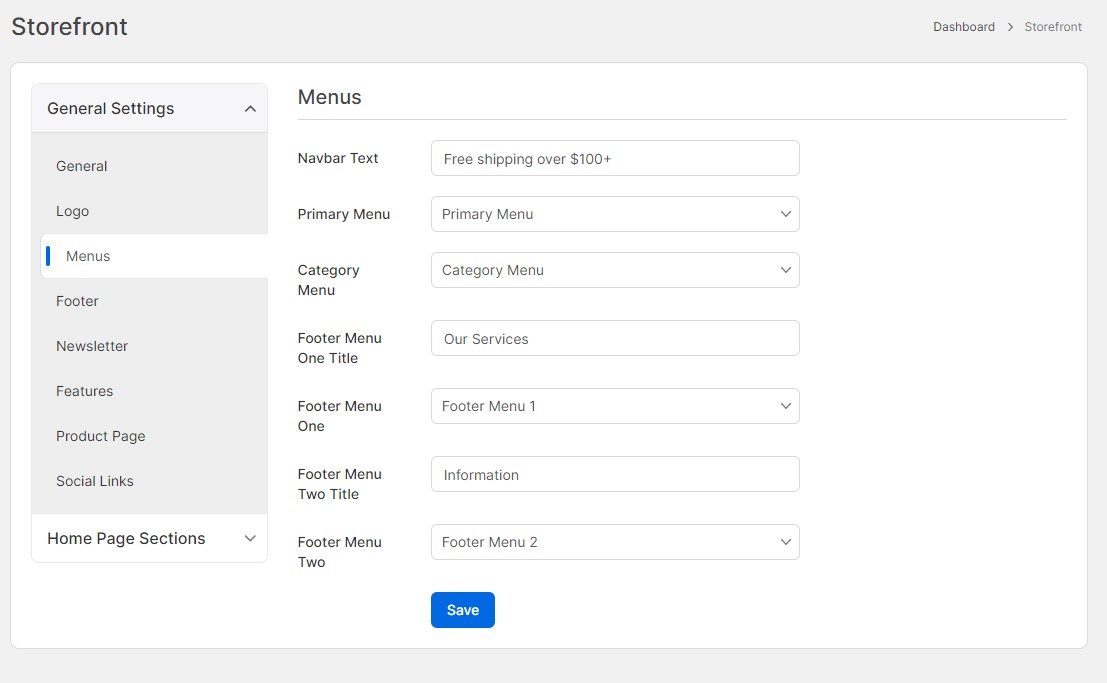Screen dimensions: 1107x683
Task: Switch to the Logo settings tab
Action: pyautogui.click(x=73, y=211)
